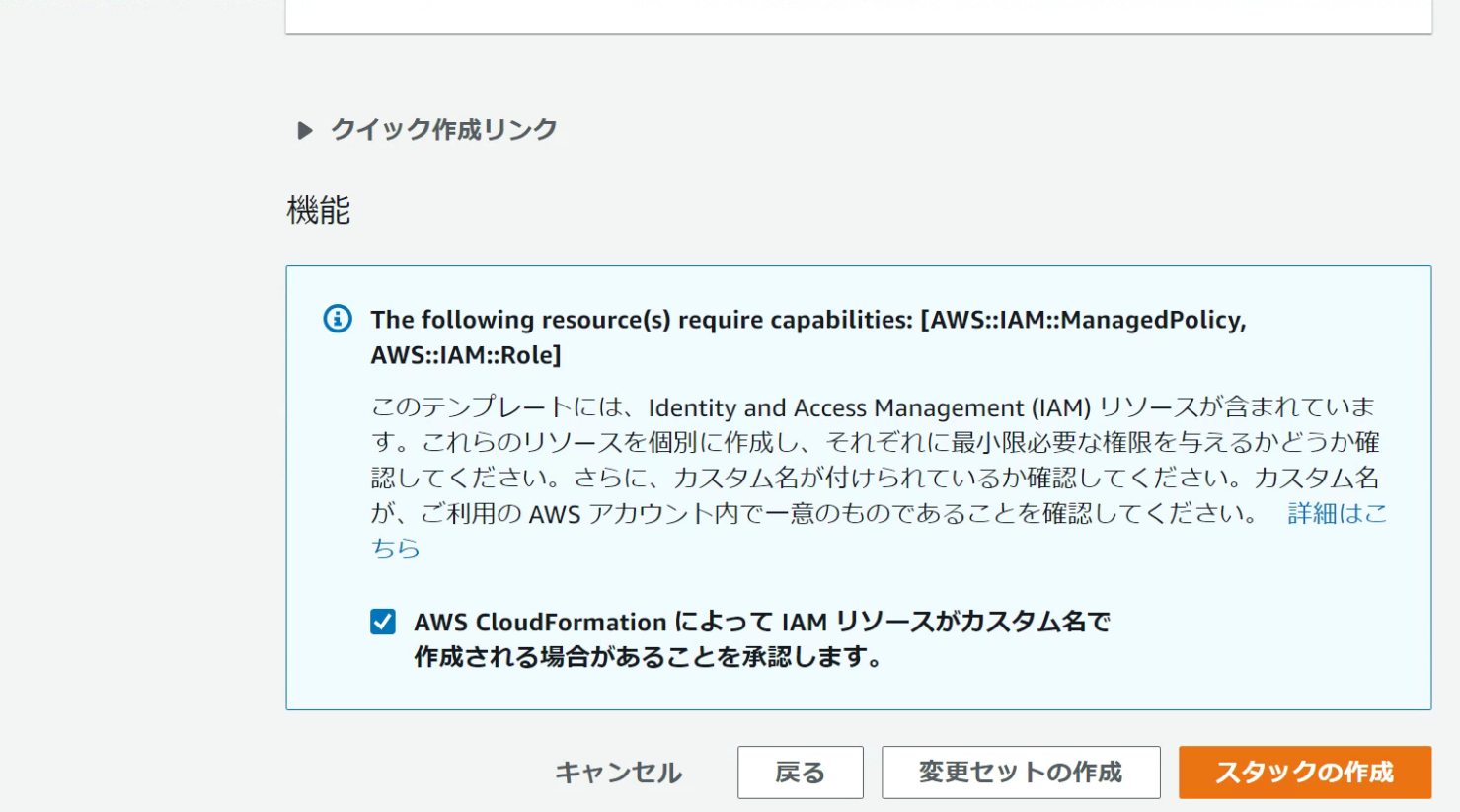This screenshot has width=1460, height=812.
Task: Click the blue info icon in the capabilities alert
Action: (x=338, y=319)
